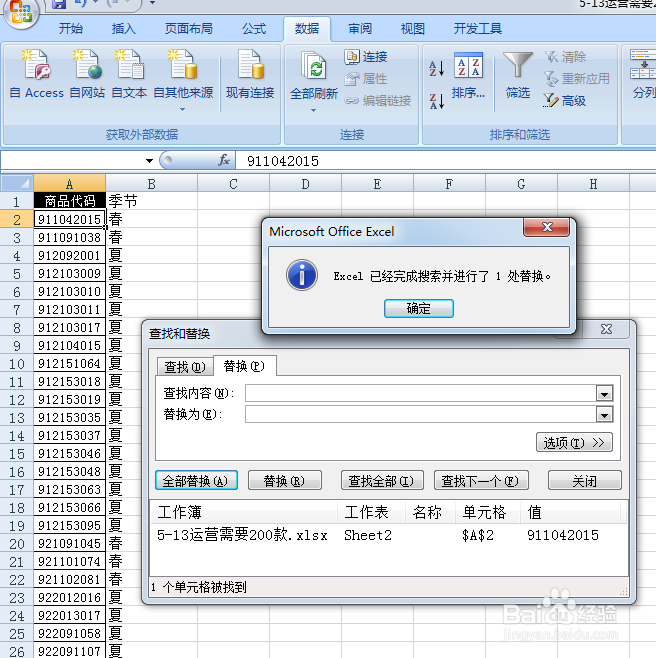Click the fx insert function icon
Image resolution: width=656 pixels, height=658 pixels.
(224, 160)
